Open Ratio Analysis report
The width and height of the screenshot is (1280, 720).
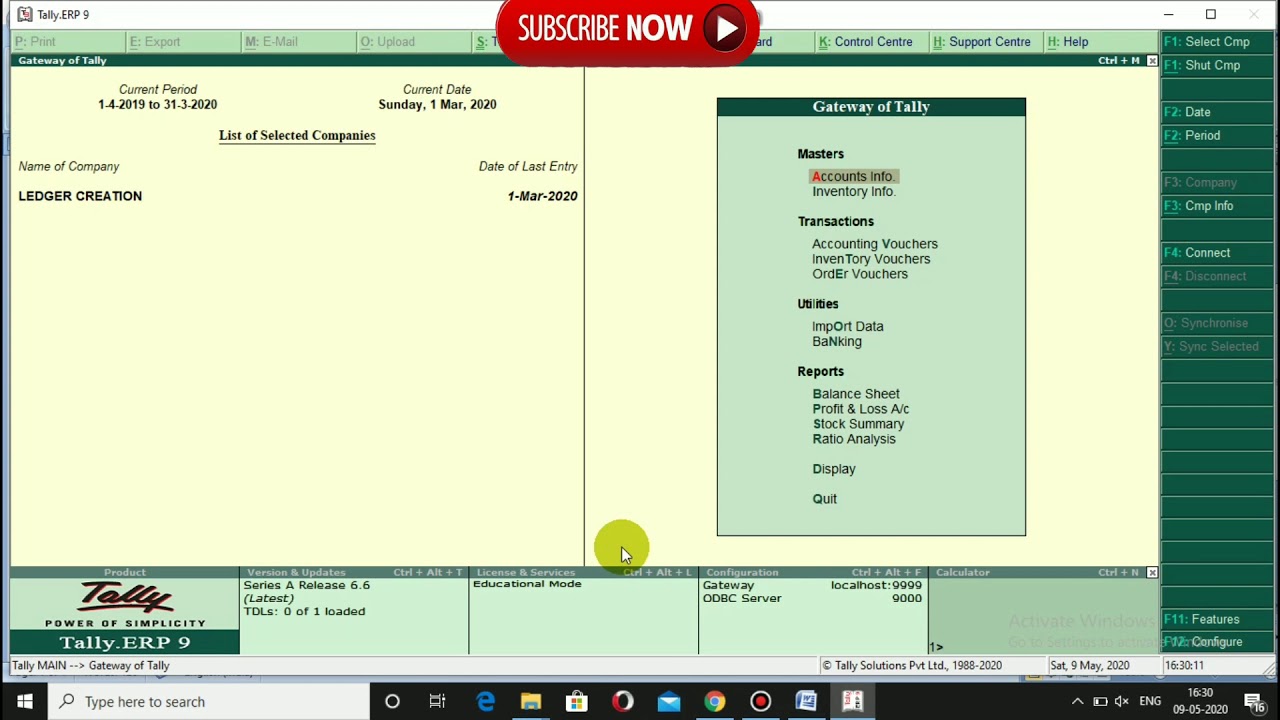[854, 439]
